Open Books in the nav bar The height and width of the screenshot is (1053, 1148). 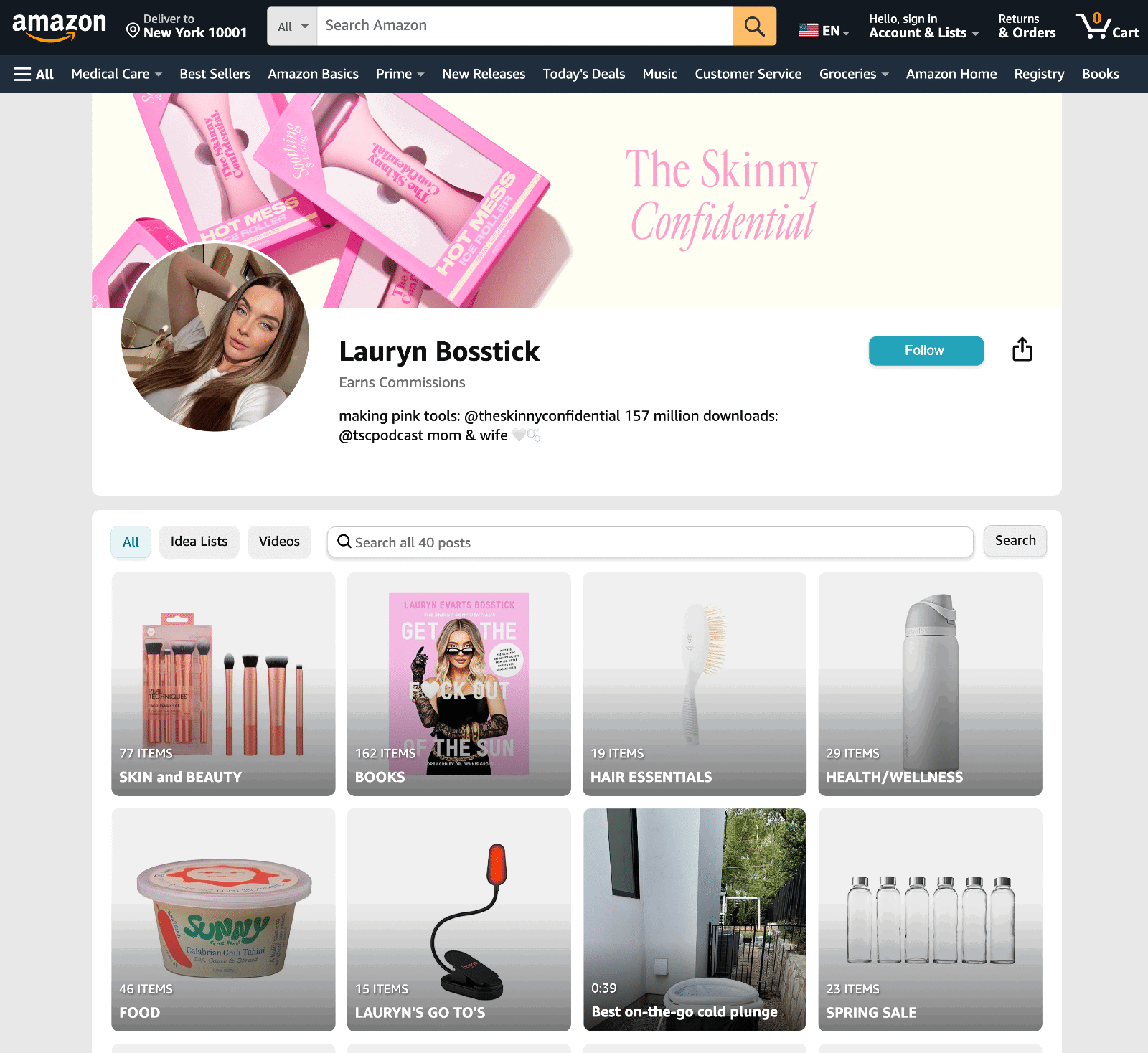click(x=1101, y=74)
